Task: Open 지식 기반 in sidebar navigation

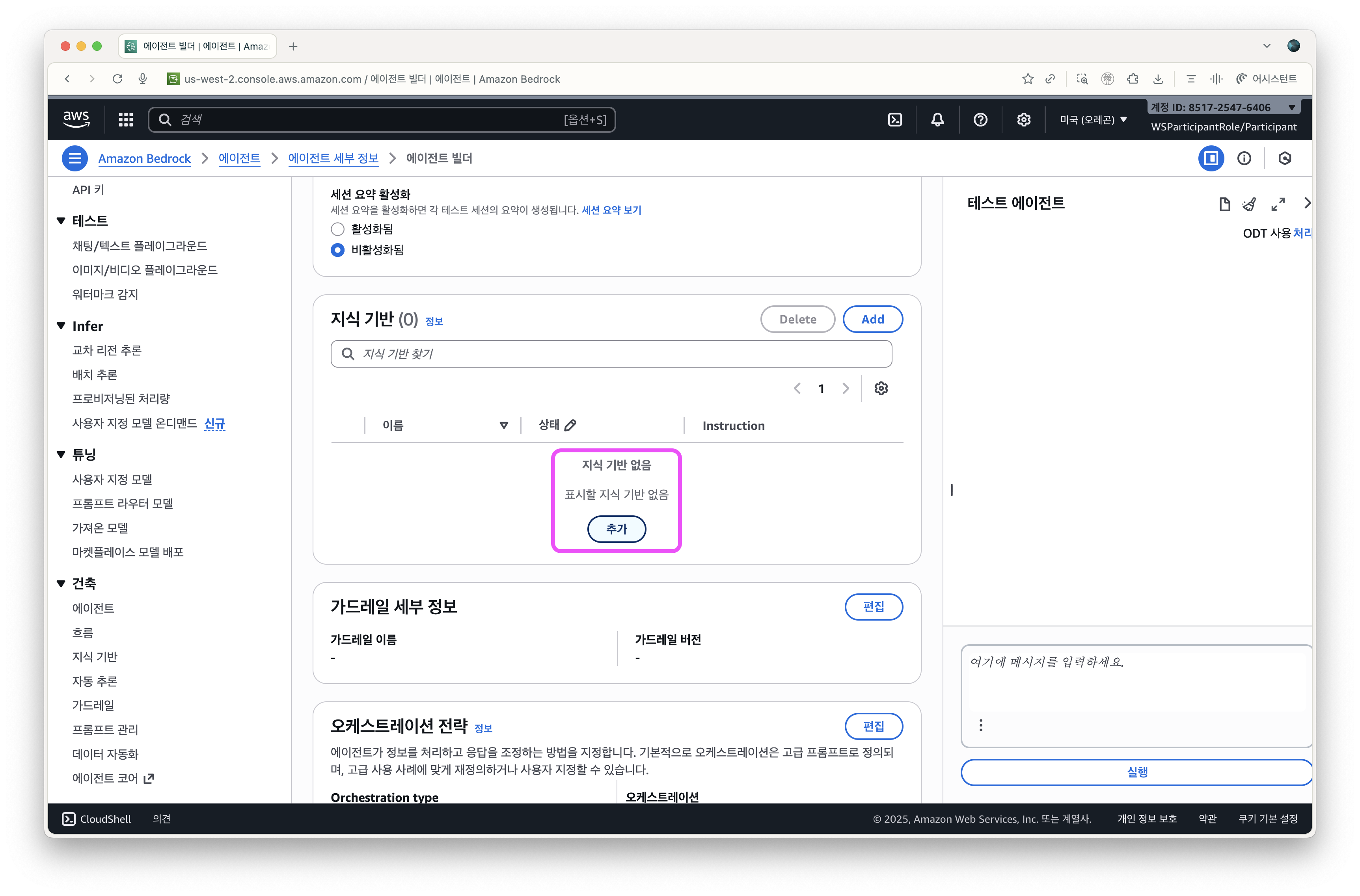Action: point(95,656)
